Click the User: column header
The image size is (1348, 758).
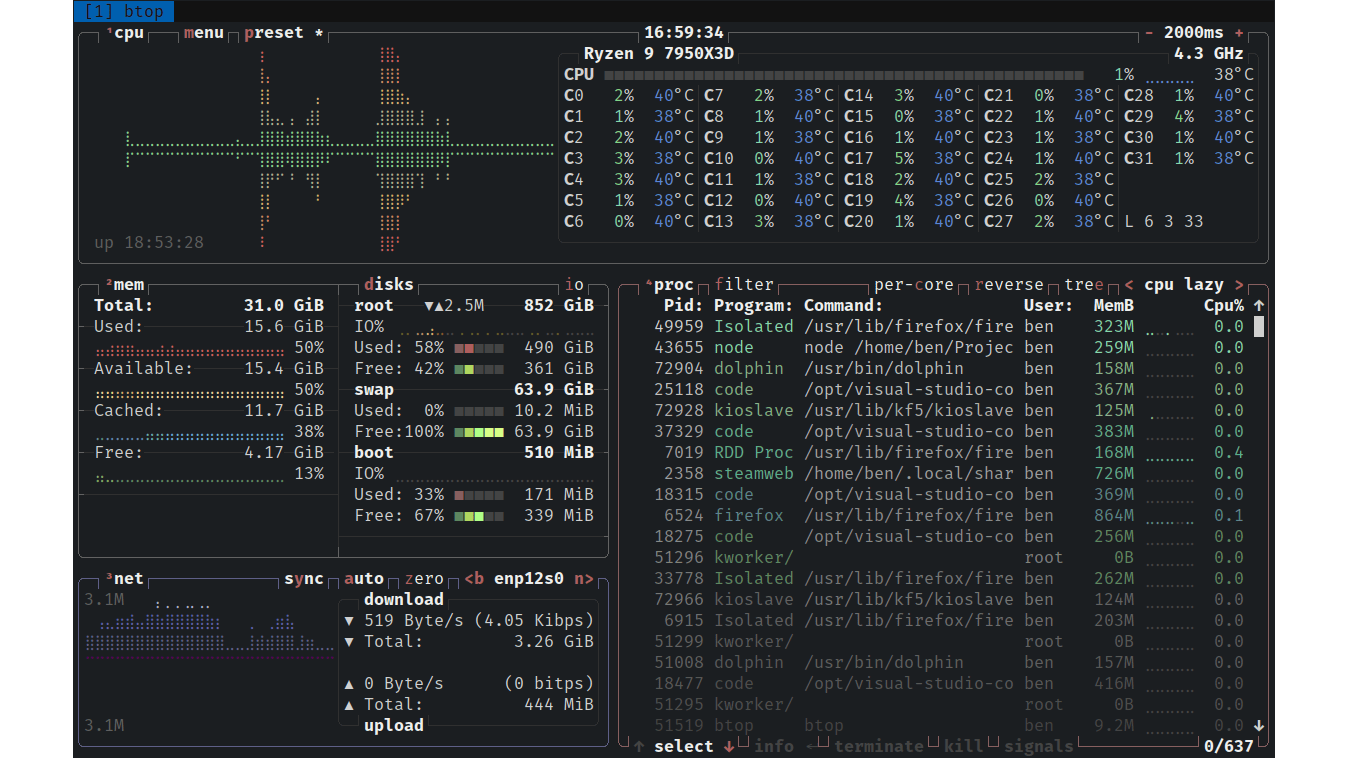coord(1049,306)
